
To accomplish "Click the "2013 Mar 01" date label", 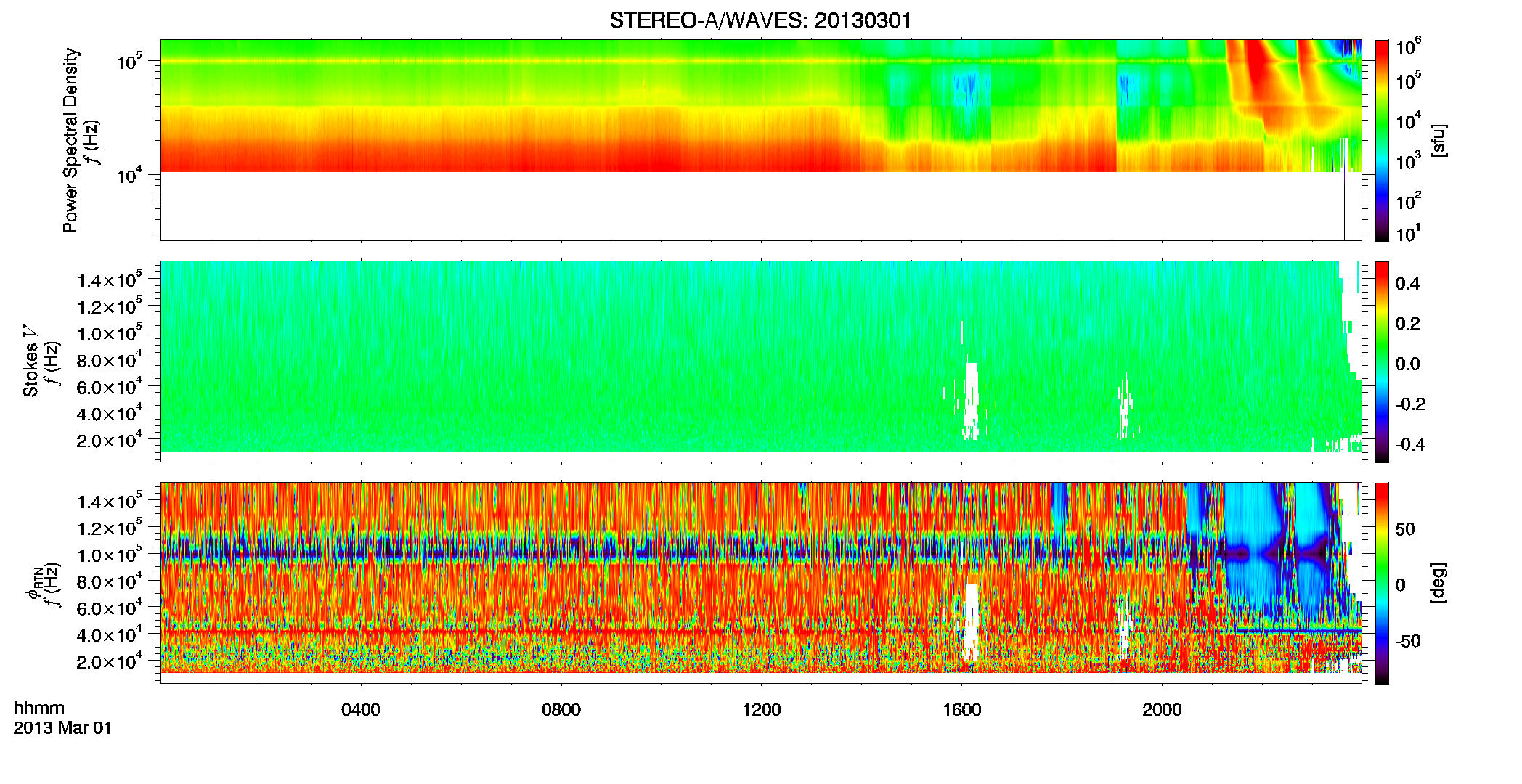I will coord(63,728).
